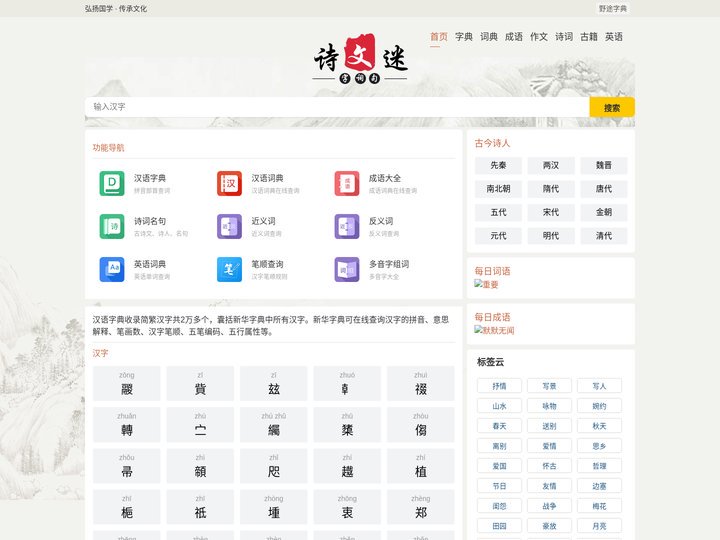Open the 边塞 tag

[x=599, y=486]
